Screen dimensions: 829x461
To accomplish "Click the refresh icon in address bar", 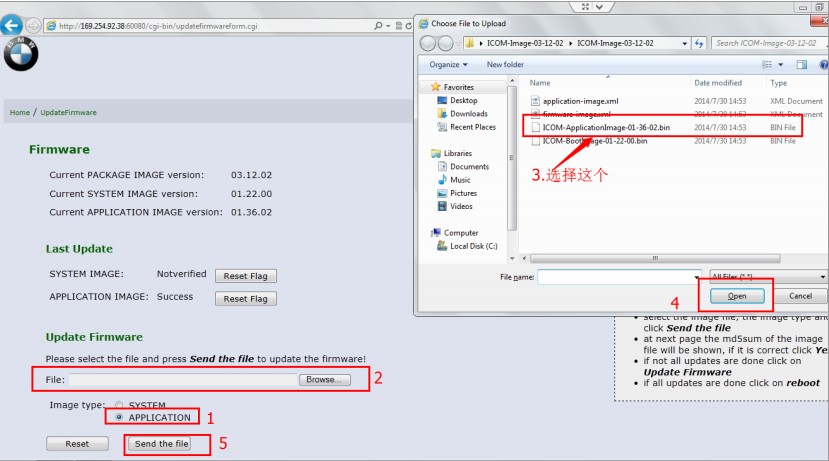I will (409, 25).
